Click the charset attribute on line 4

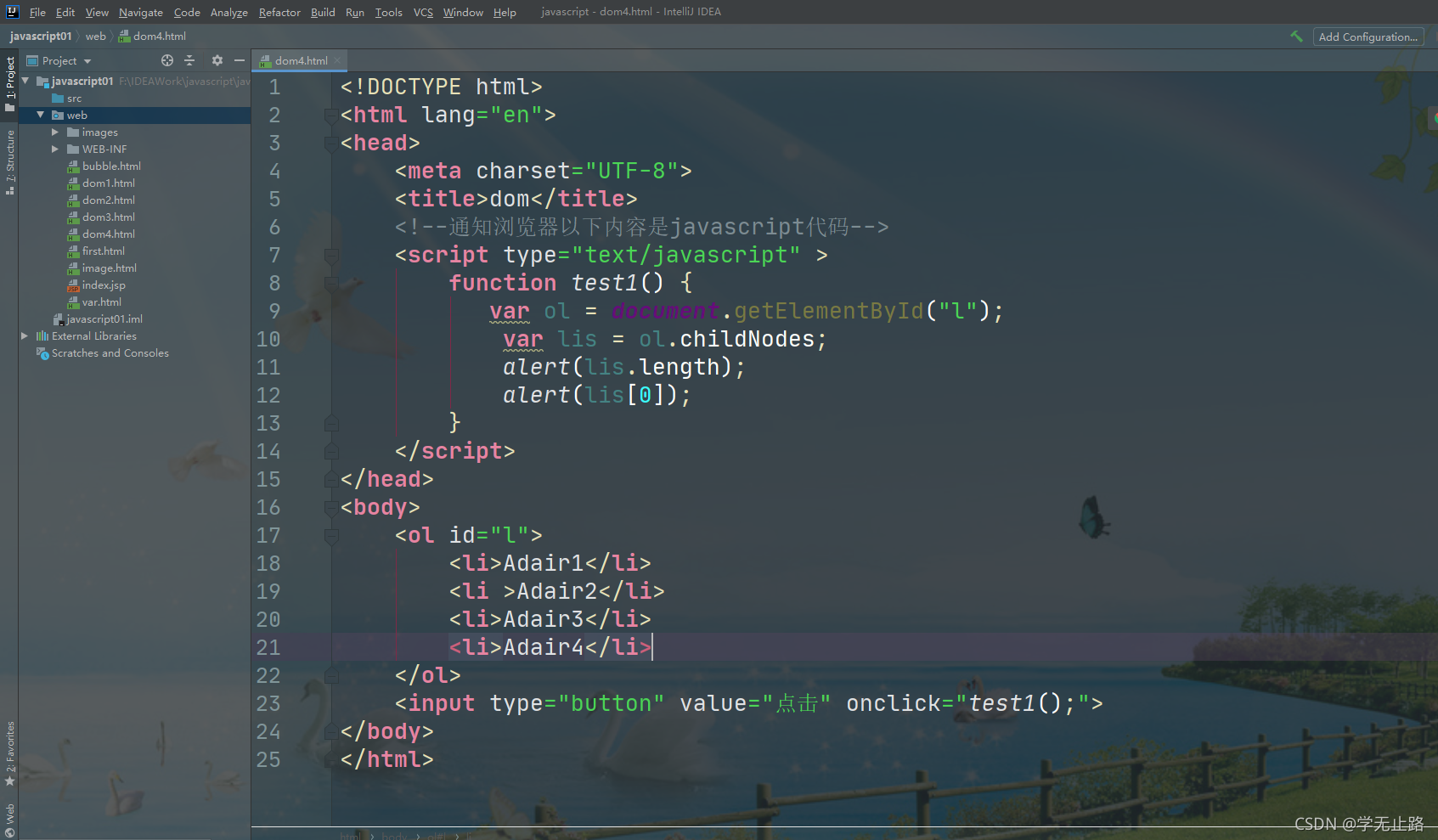tap(523, 171)
